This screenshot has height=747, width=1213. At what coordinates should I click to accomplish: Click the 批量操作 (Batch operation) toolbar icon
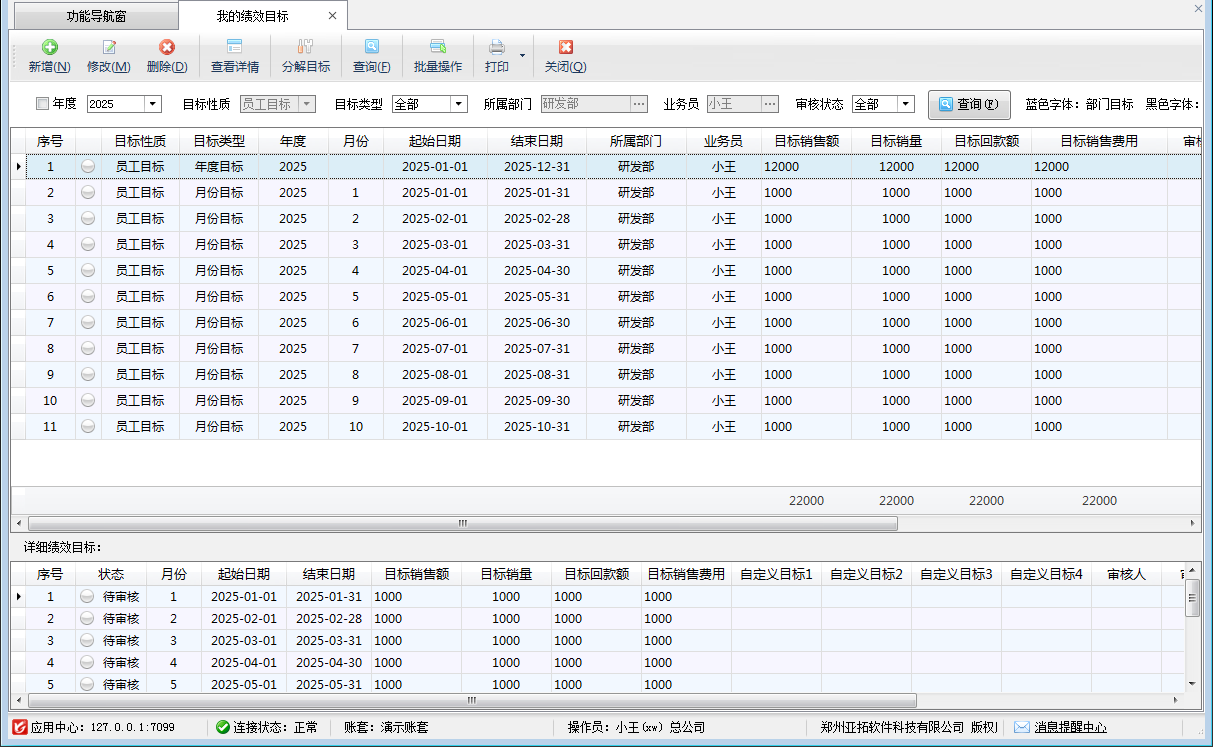click(x=438, y=48)
